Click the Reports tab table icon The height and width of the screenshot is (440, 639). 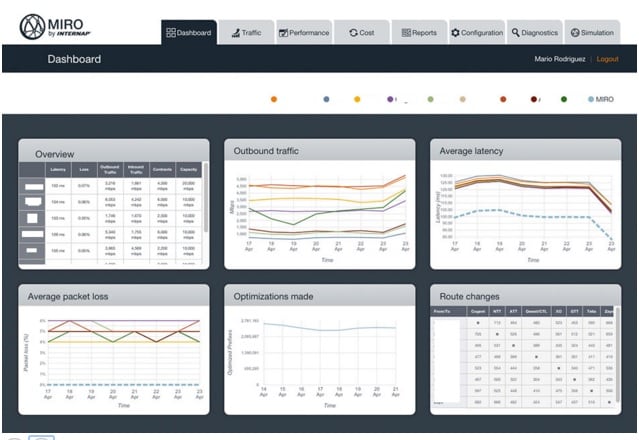point(406,33)
